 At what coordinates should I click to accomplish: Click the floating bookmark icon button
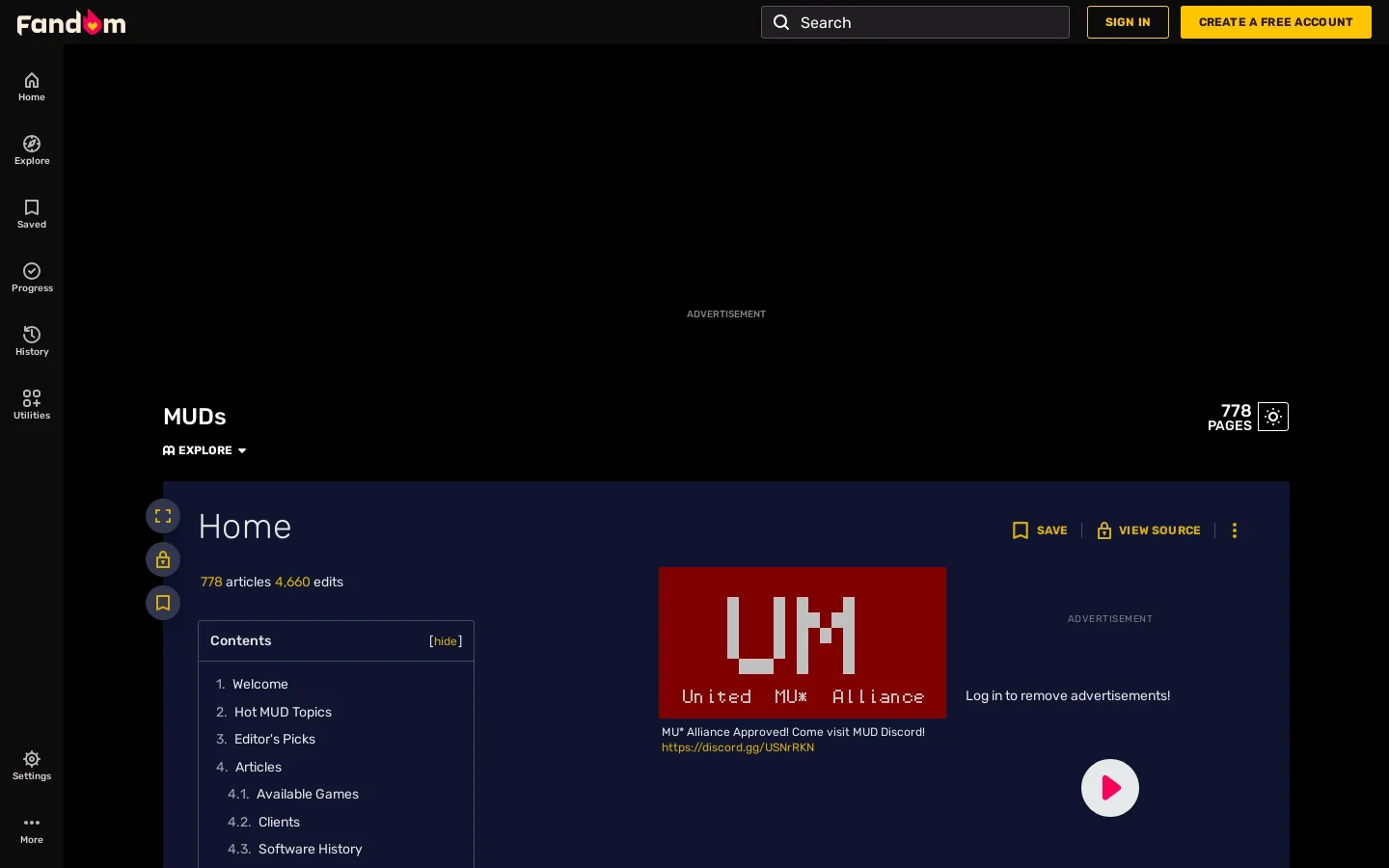tap(163, 603)
